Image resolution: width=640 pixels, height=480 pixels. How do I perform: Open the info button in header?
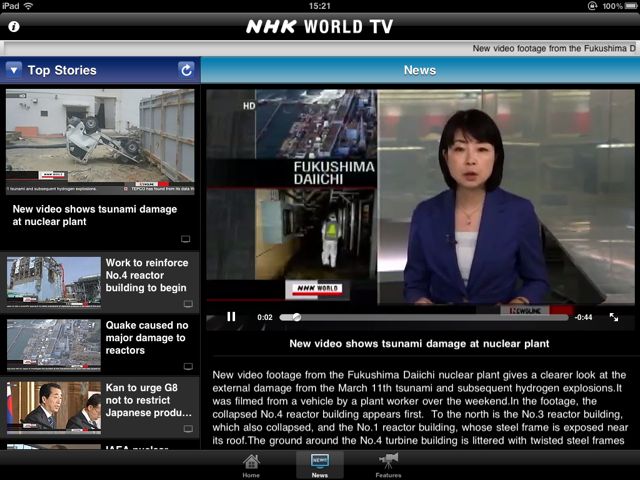[14, 27]
